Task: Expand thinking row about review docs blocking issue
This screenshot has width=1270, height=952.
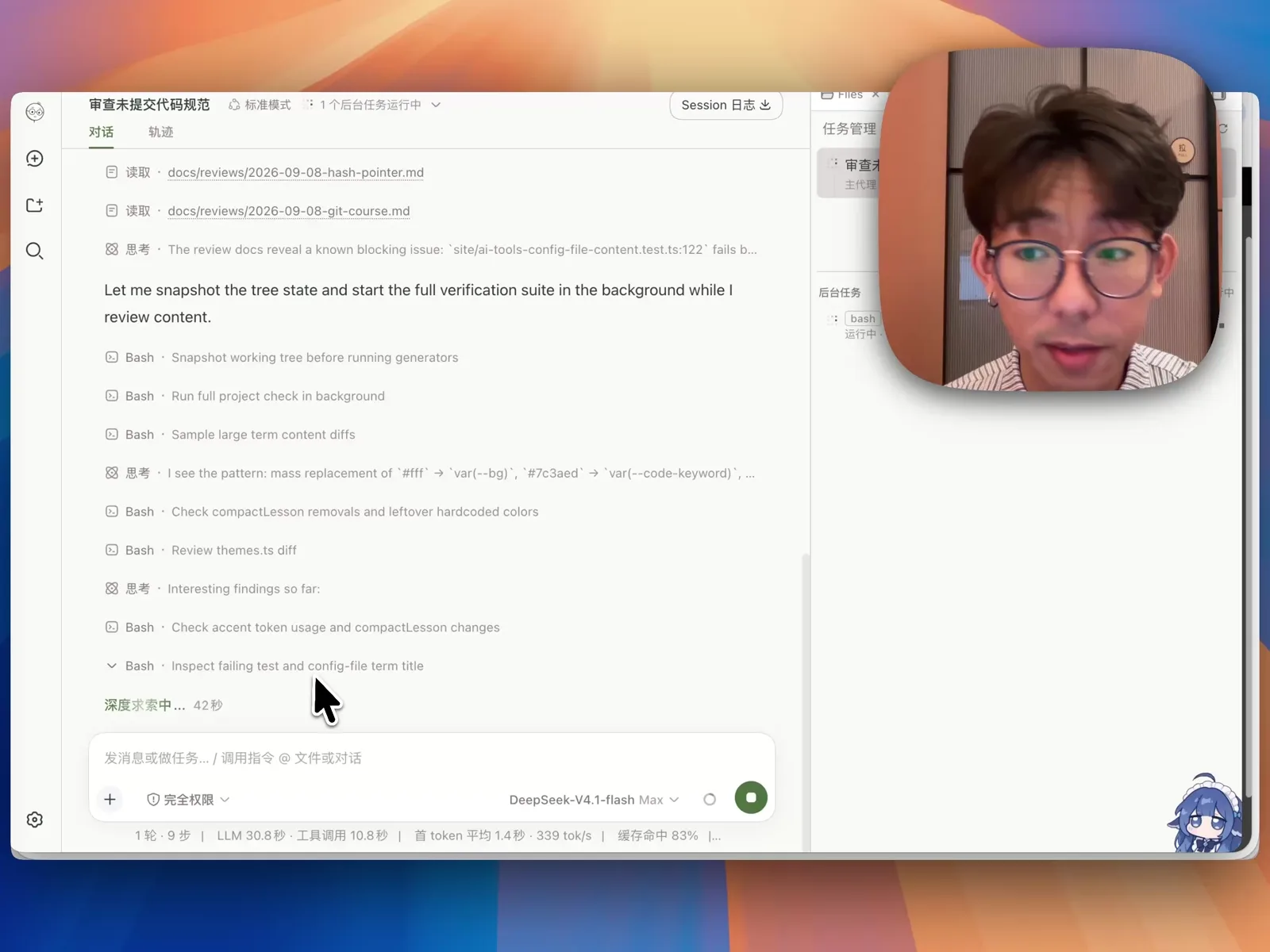Action: click(431, 249)
